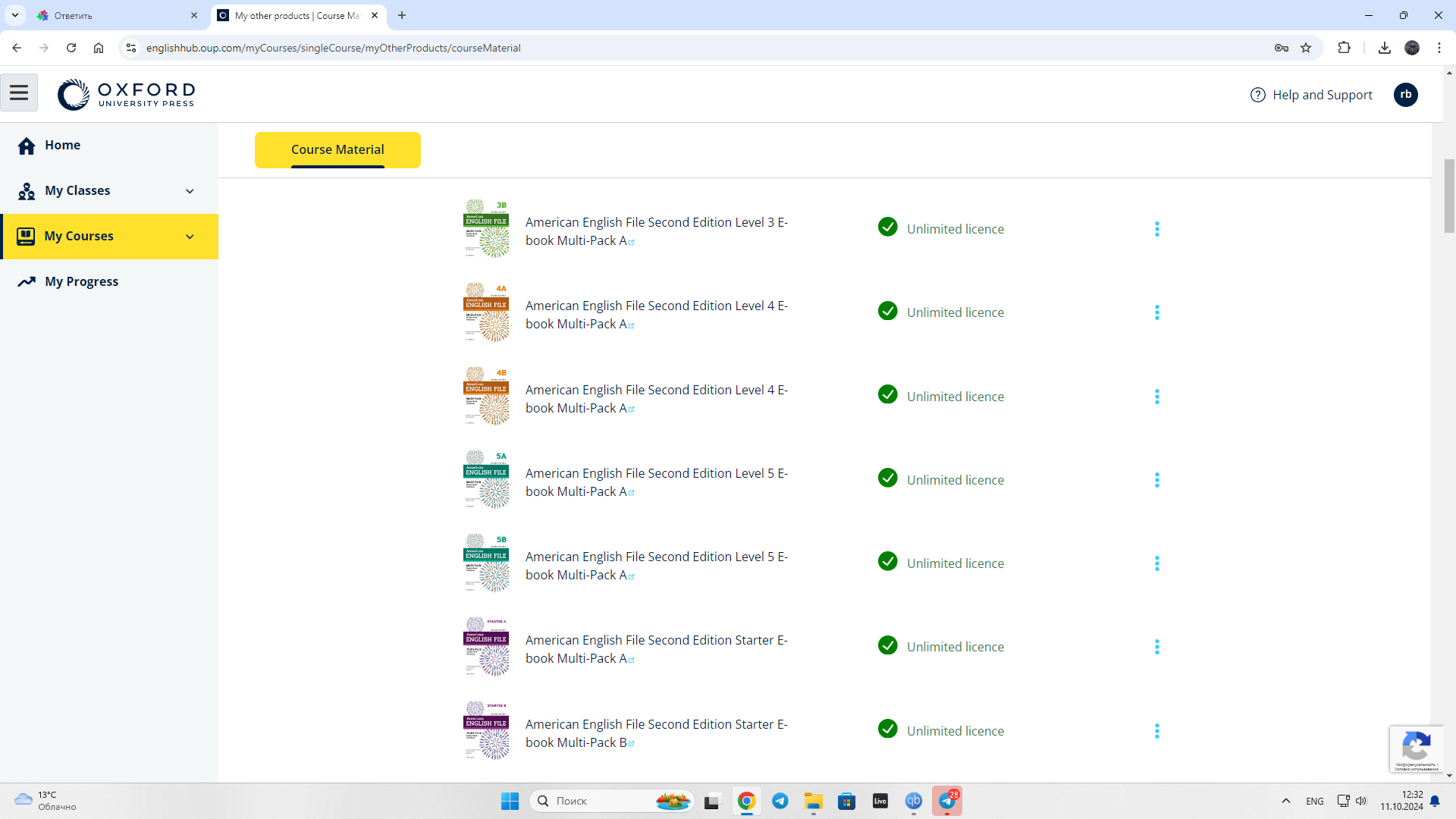This screenshot has width=1456, height=819.
Task: Open Starter E-book Multi-Pack B link
Action: click(x=657, y=733)
